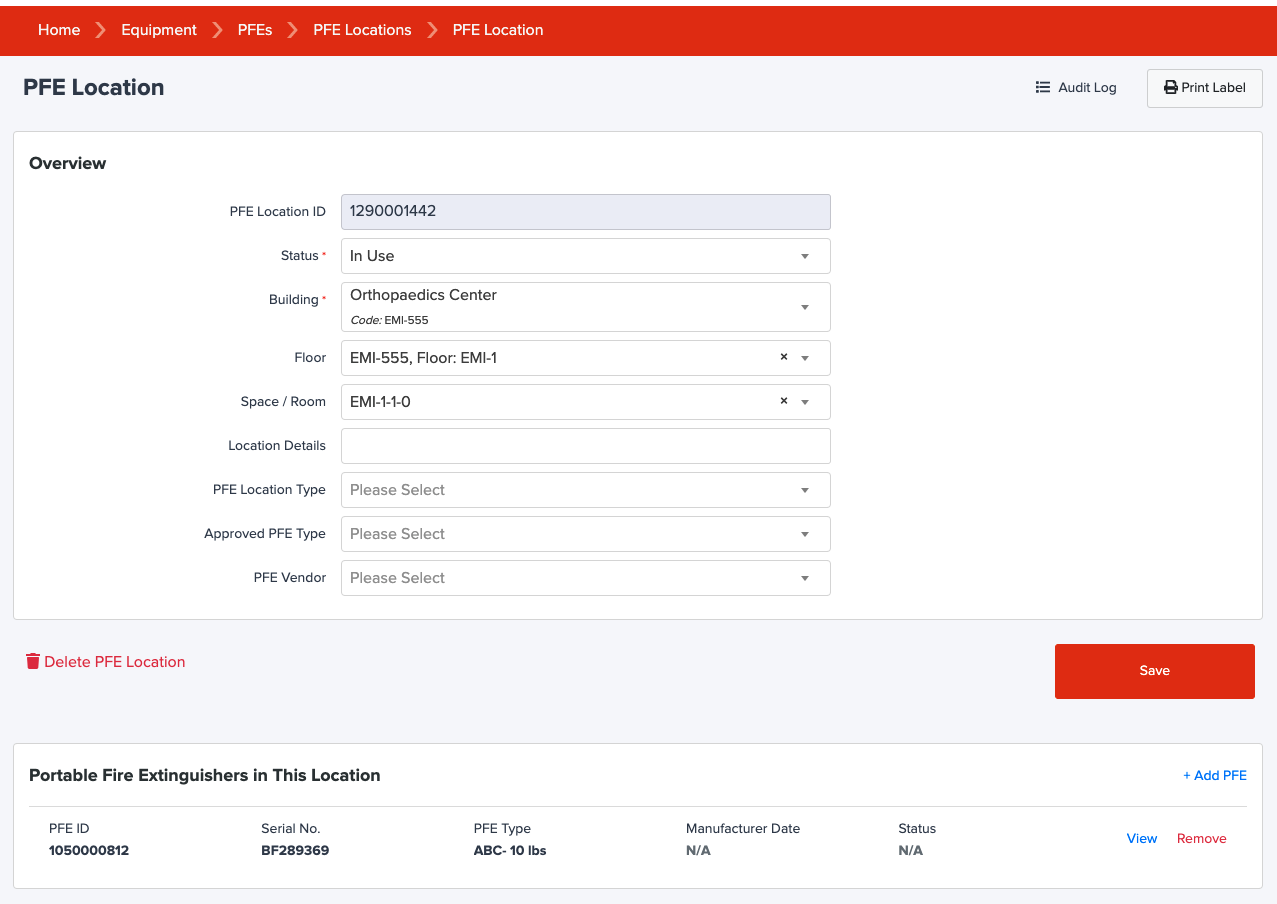This screenshot has width=1277, height=904.
Task: Open the Status dropdown
Action: (586, 256)
